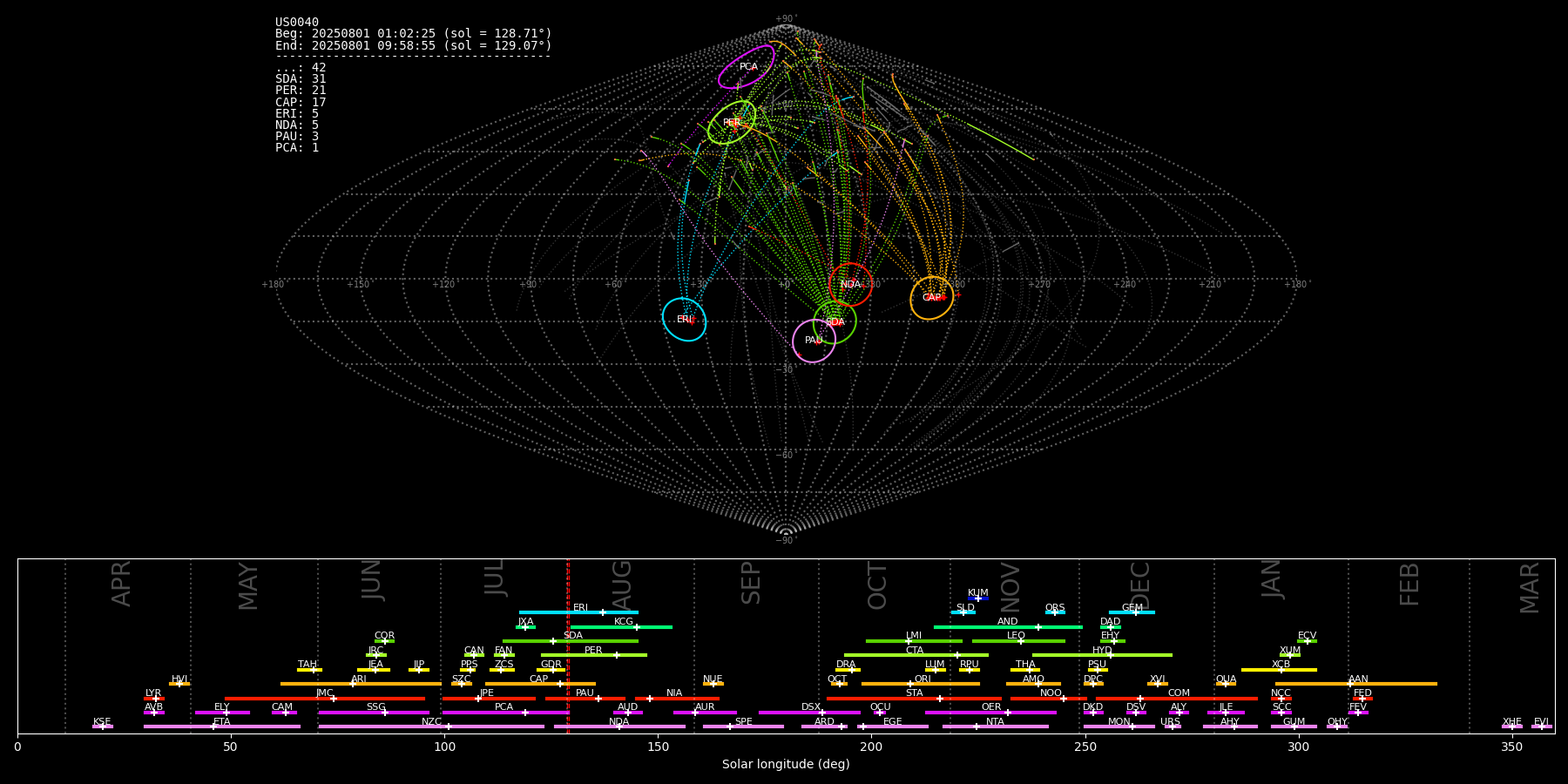Select the KSE bar at the timeline start
This screenshot has width=1568, height=784.
[x=102, y=727]
